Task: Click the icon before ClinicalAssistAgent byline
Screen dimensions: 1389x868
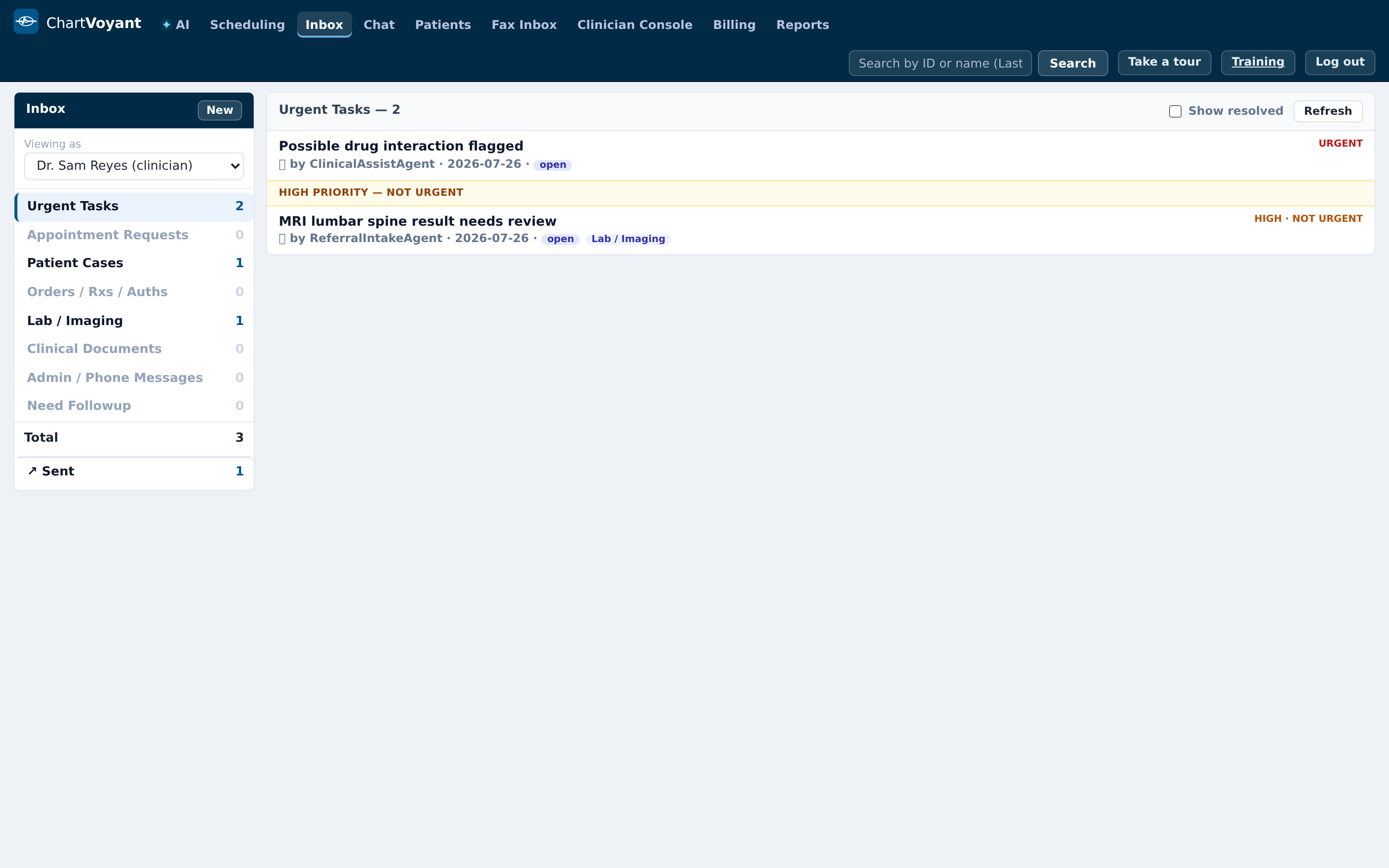Action: (282, 165)
